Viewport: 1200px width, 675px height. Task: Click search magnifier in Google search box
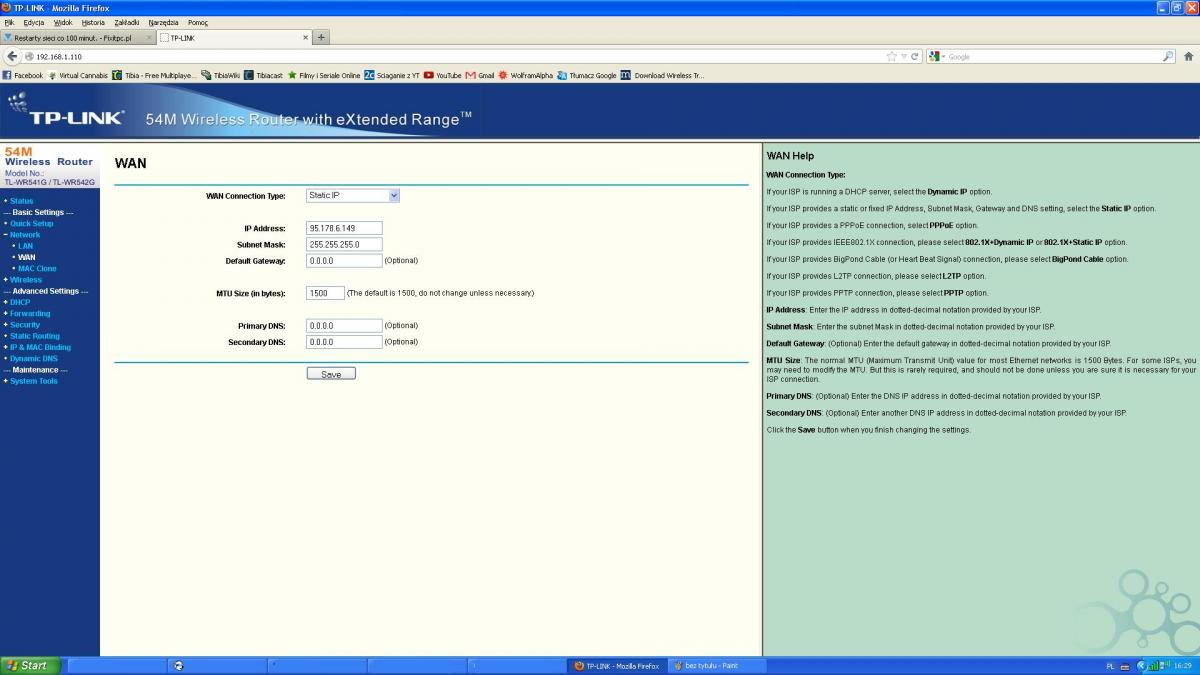(1168, 56)
